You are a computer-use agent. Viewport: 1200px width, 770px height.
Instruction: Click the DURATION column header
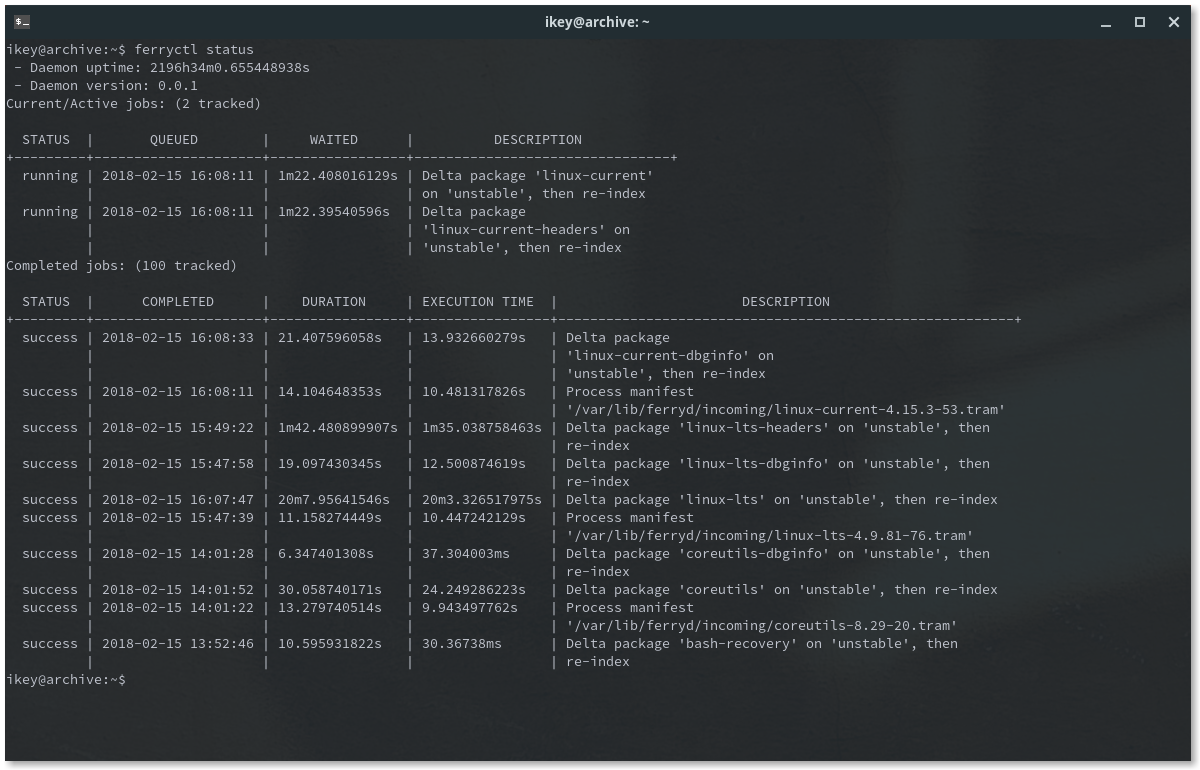tap(334, 301)
